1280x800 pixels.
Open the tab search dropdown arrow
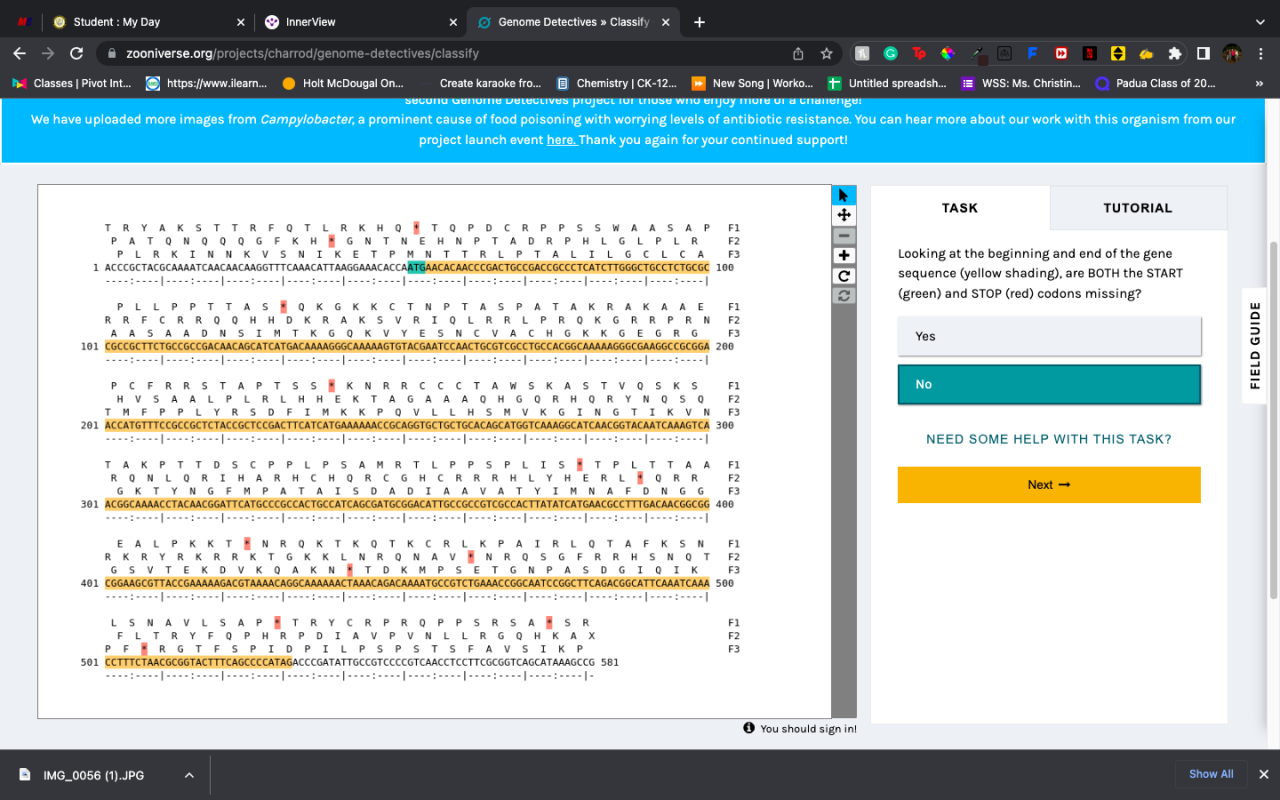(1259, 22)
